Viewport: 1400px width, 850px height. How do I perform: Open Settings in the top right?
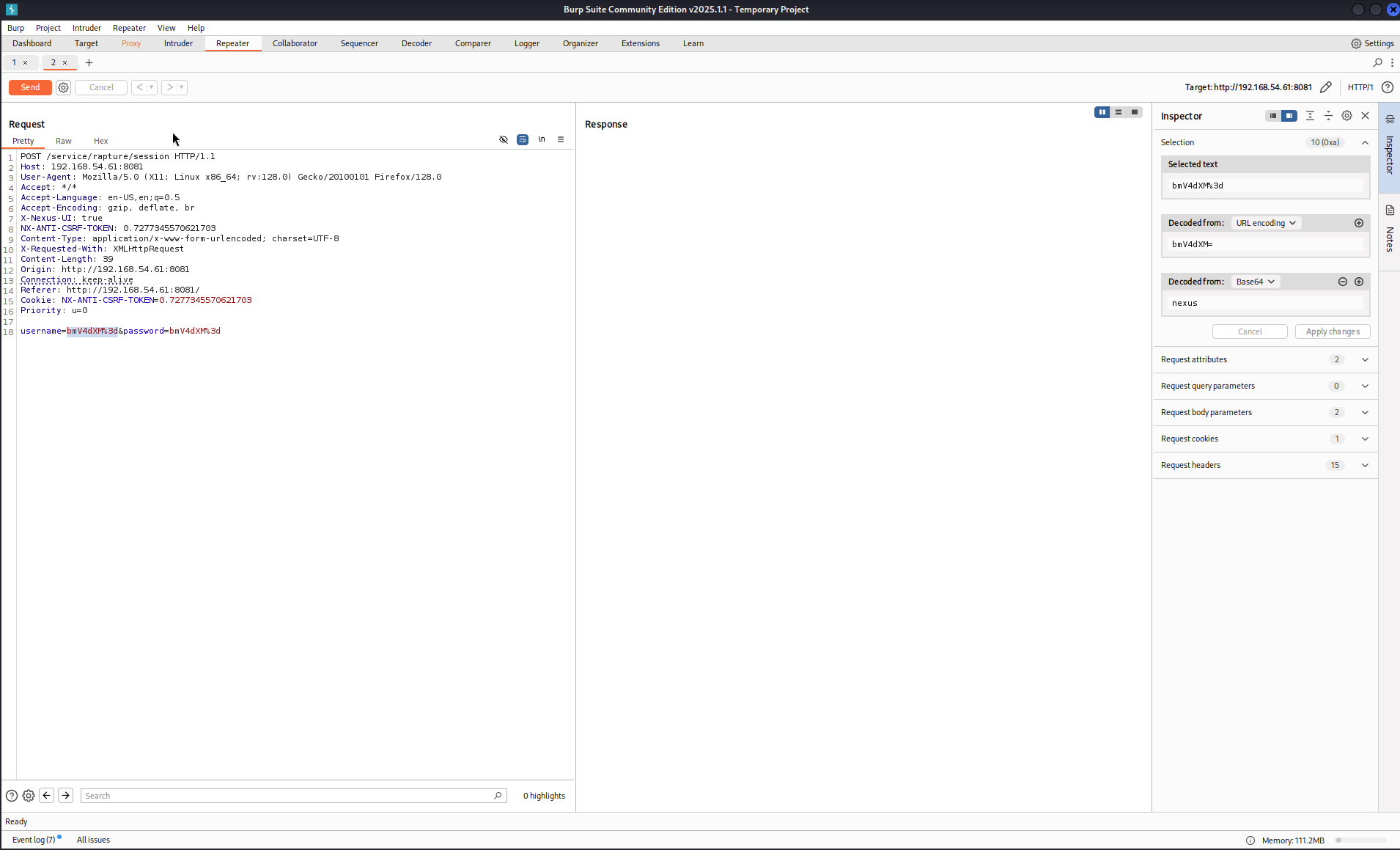pos(1372,43)
